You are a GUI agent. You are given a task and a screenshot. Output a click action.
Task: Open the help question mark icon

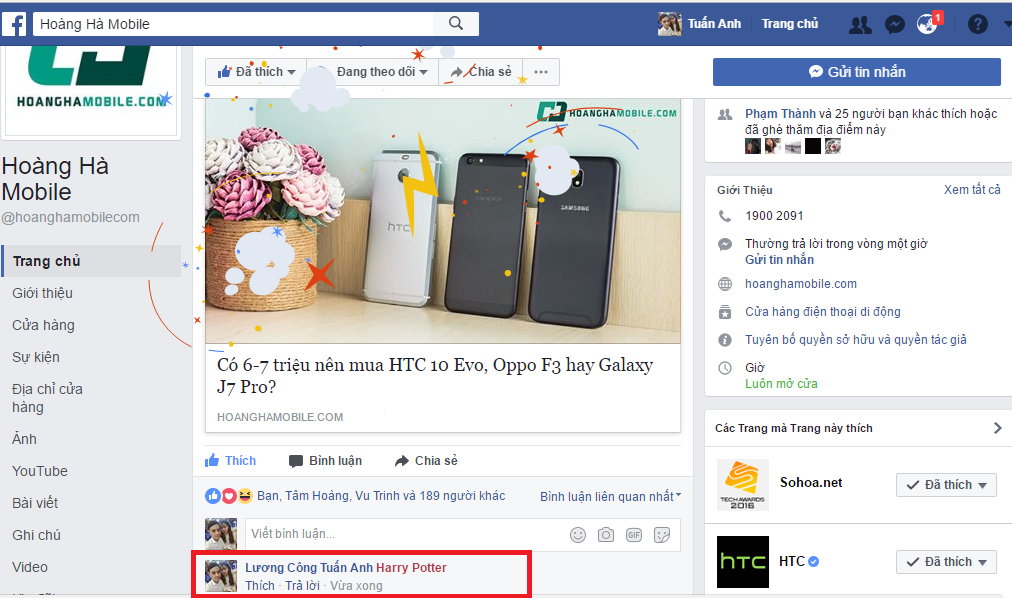pyautogui.click(x=977, y=24)
